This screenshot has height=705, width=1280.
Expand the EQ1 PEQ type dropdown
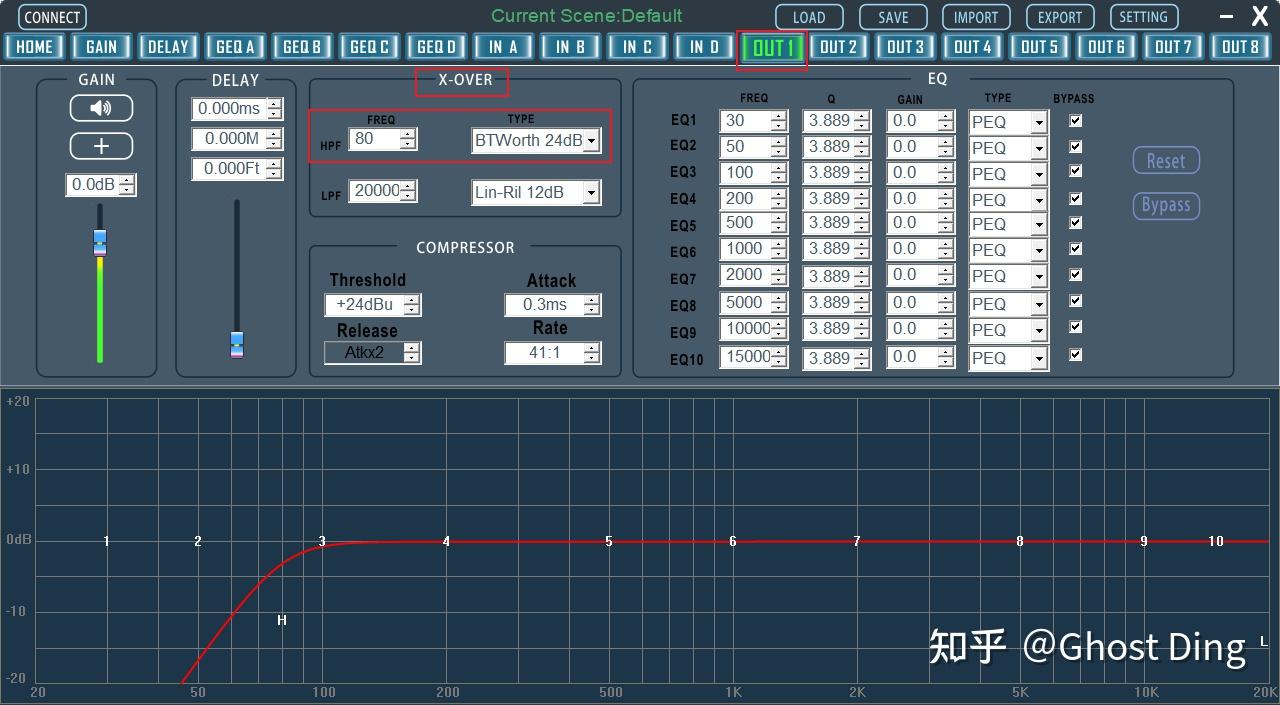(x=1038, y=121)
